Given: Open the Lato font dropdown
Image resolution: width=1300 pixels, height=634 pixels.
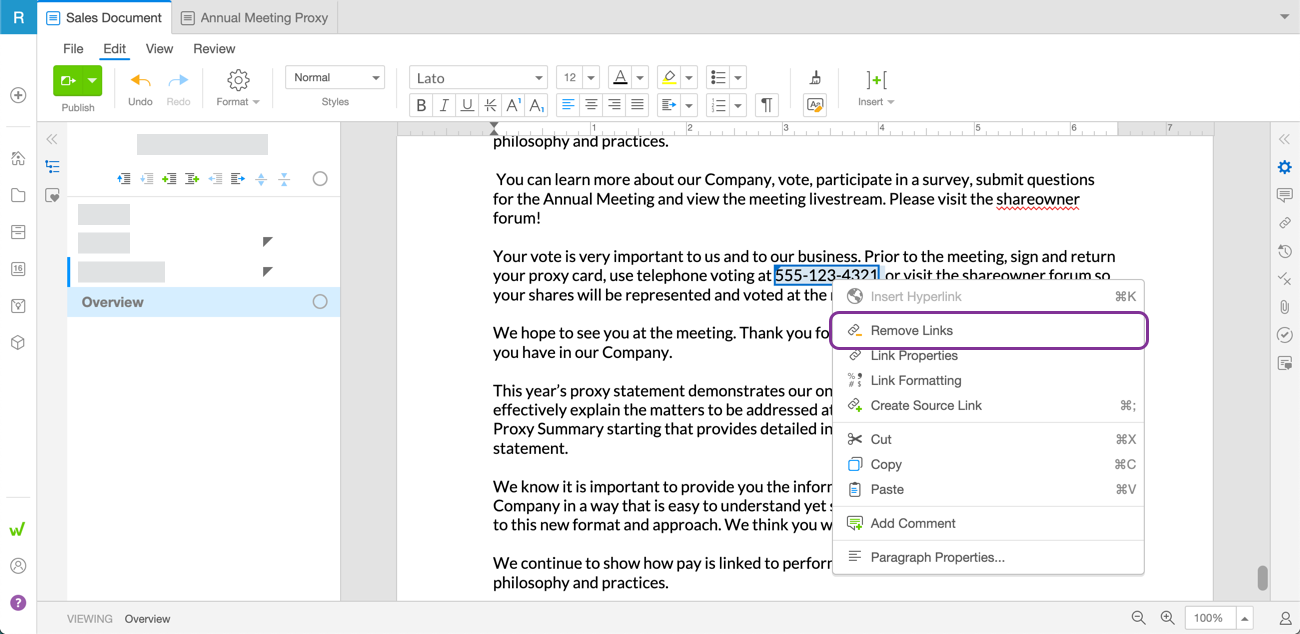Looking at the screenshot, I should 478,78.
